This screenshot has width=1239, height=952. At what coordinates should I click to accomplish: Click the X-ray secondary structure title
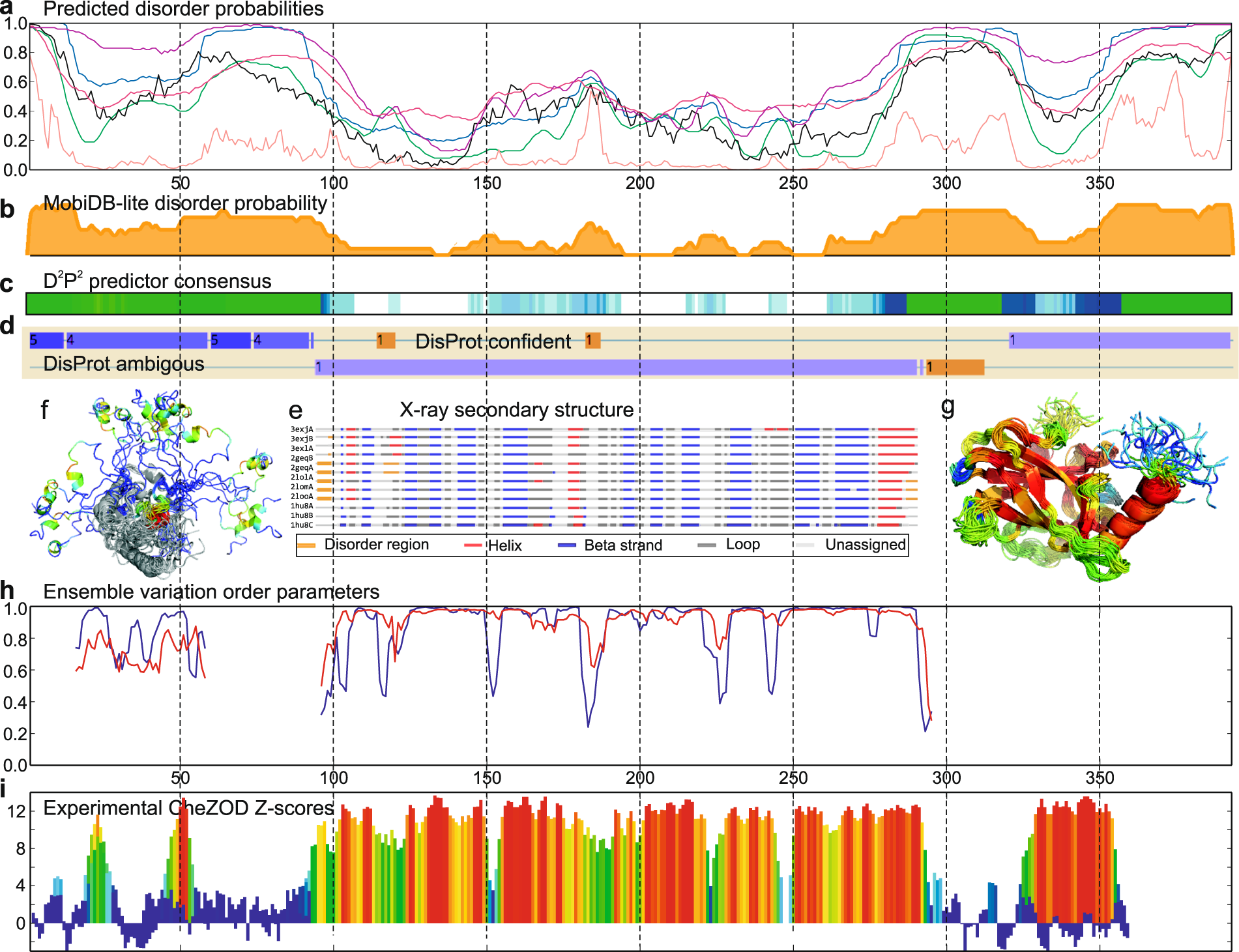[516, 410]
